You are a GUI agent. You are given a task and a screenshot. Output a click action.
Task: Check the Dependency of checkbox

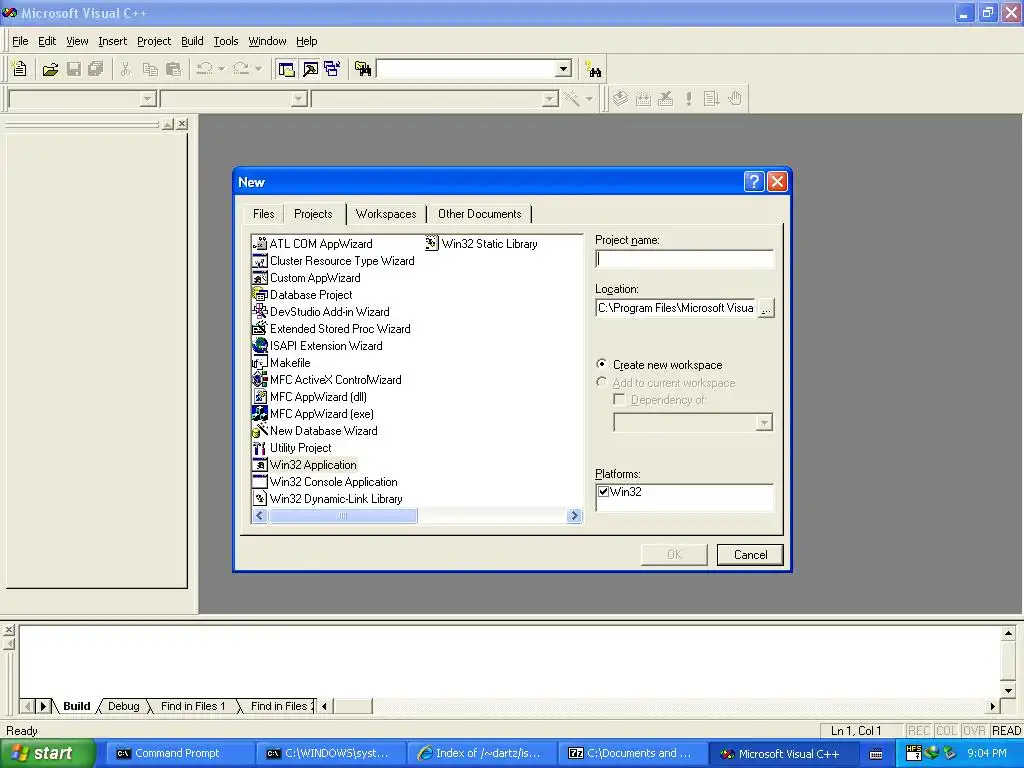[619, 399]
